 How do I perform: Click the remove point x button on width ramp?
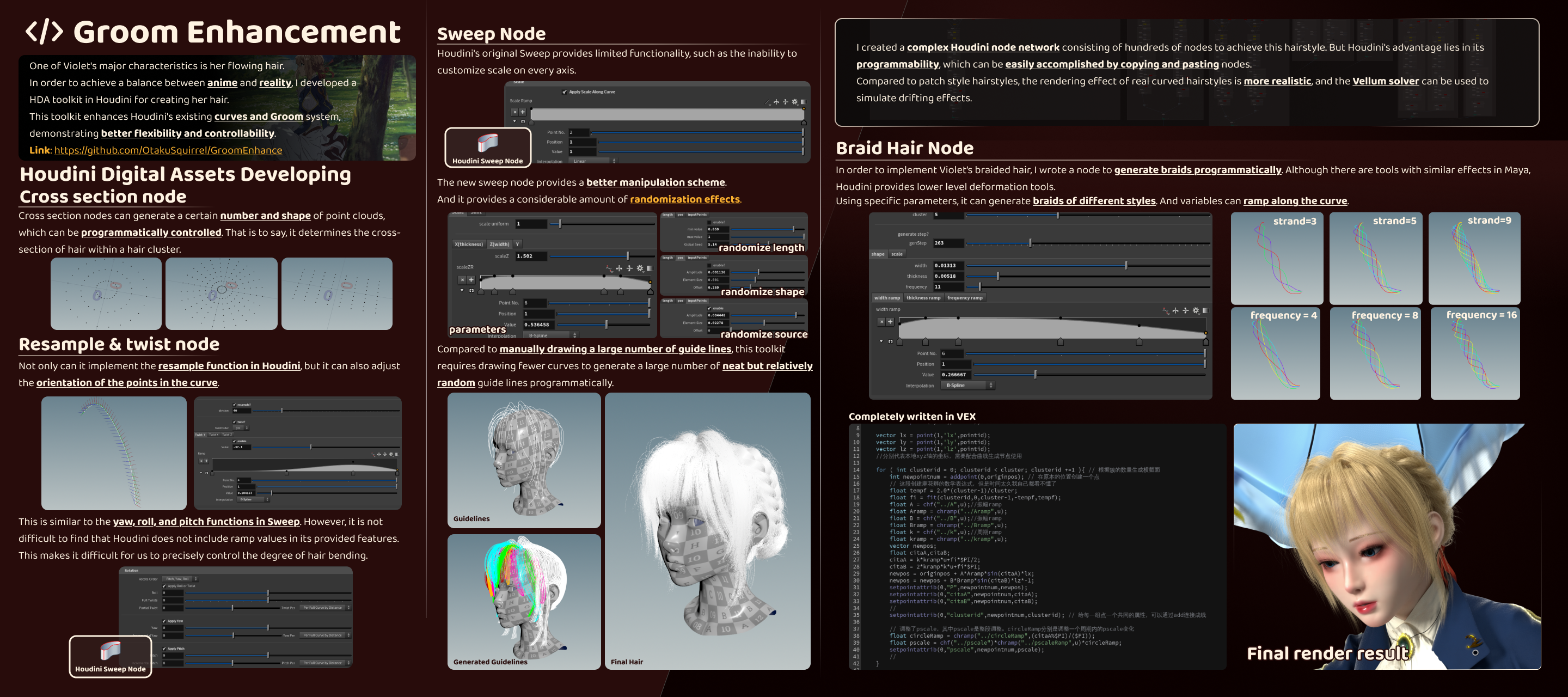881,322
